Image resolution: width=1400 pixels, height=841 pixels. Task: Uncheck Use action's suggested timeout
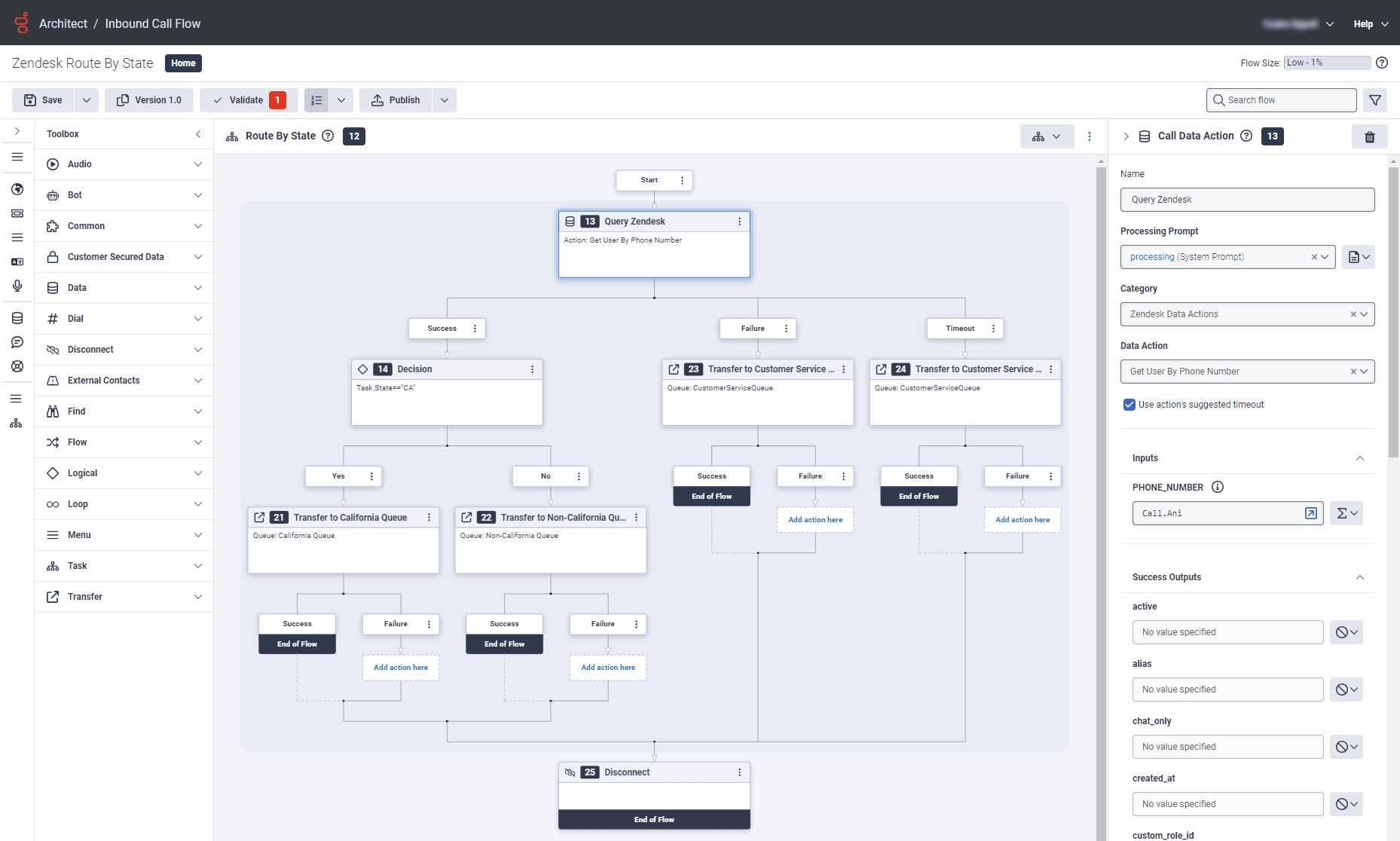(x=1129, y=405)
